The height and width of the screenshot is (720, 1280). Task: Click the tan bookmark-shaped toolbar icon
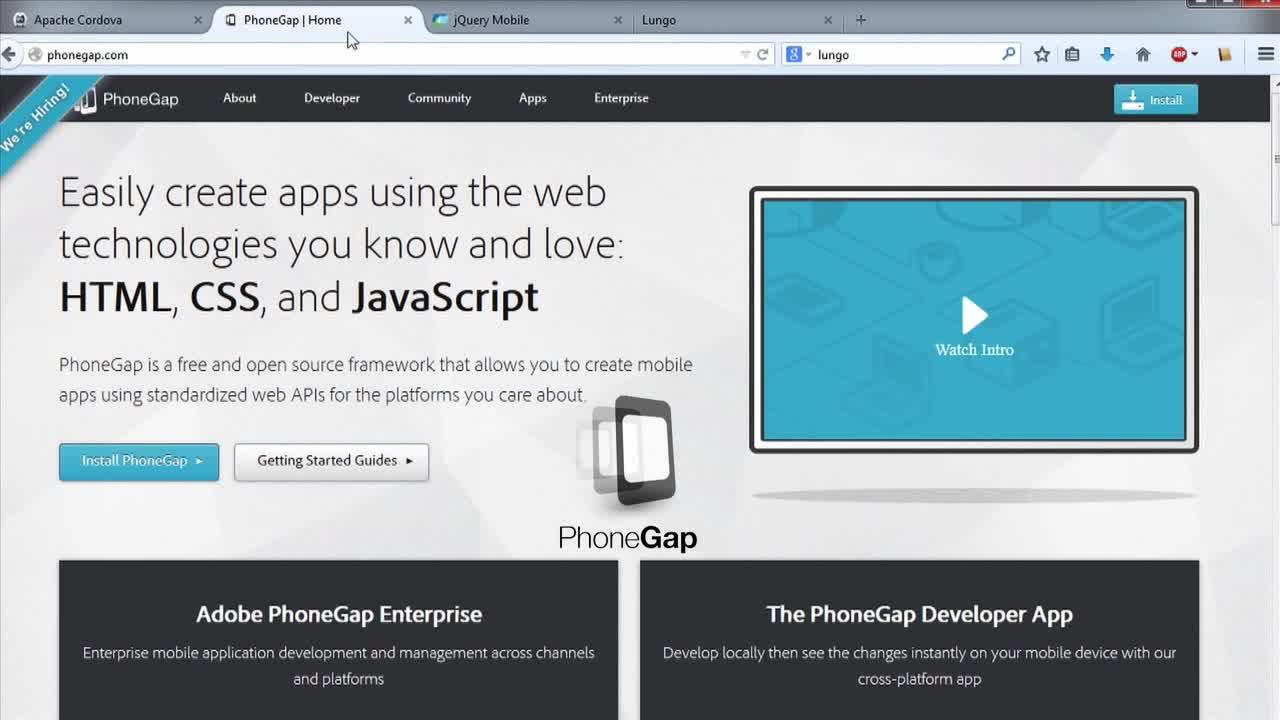point(1224,55)
